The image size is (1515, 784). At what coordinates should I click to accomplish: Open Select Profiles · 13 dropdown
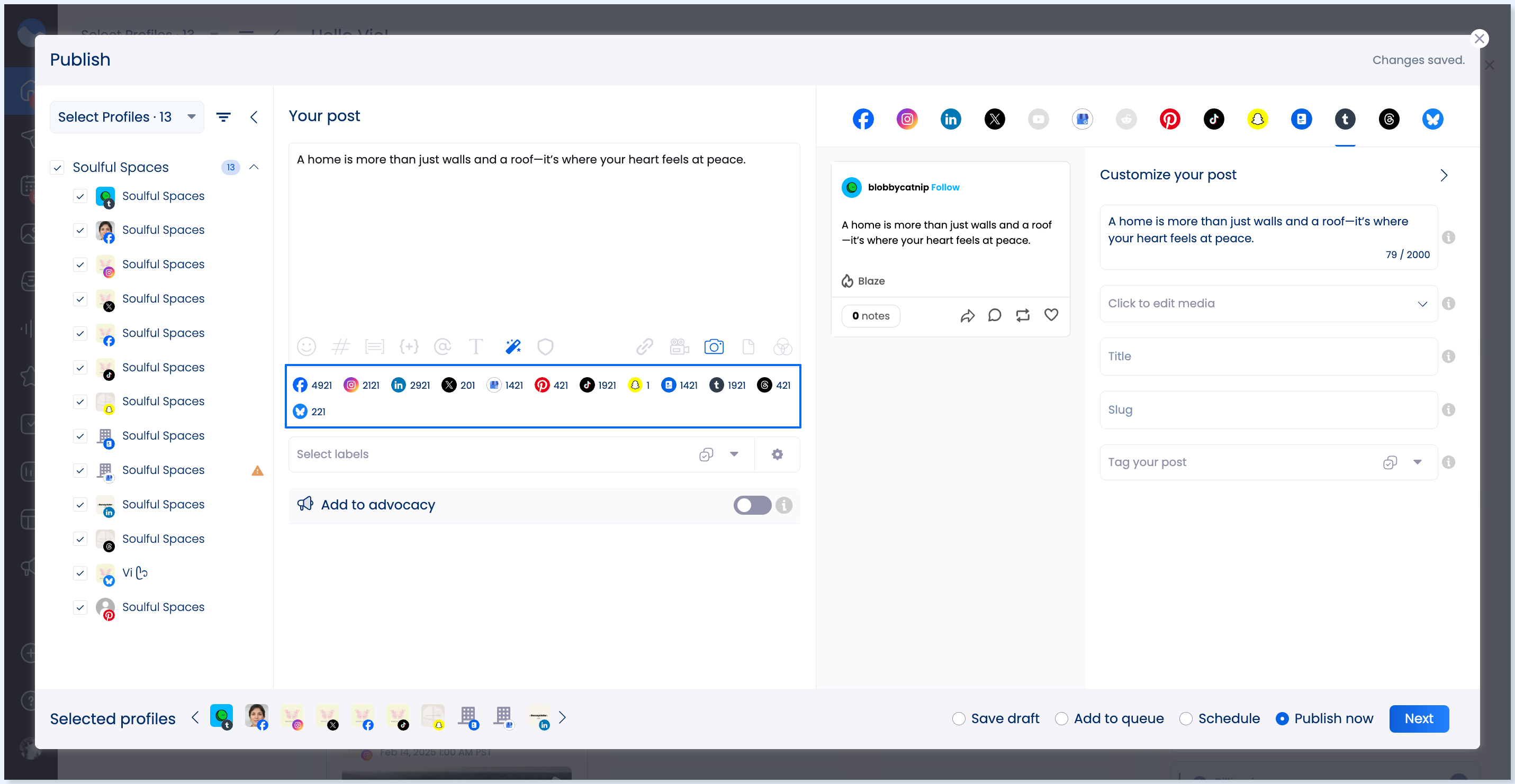[x=127, y=117]
